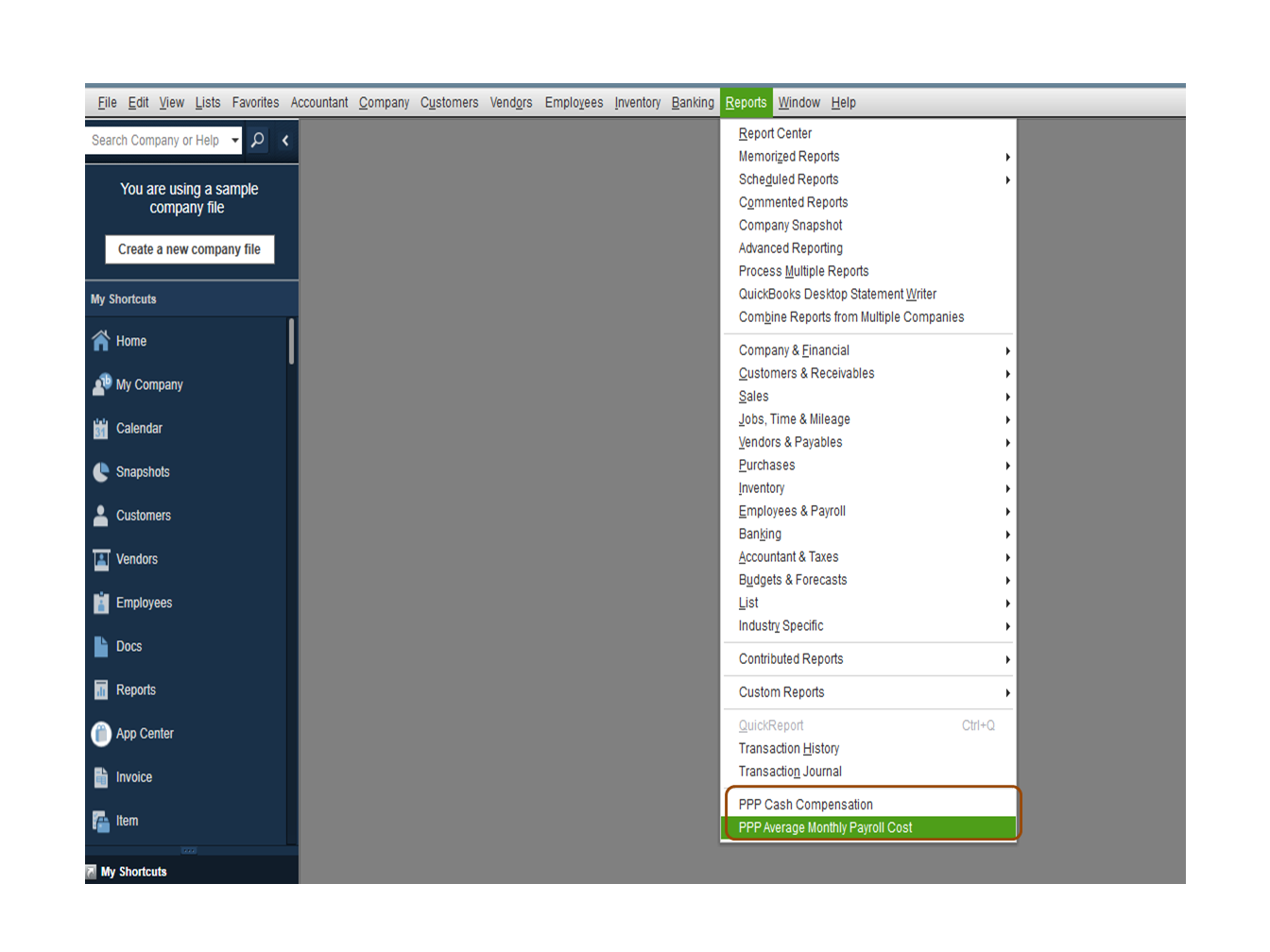Expand Industry Specific submenu
Image resolution: width=1270 pixels, height=952 pixels.
click(x=1007, y=626)
